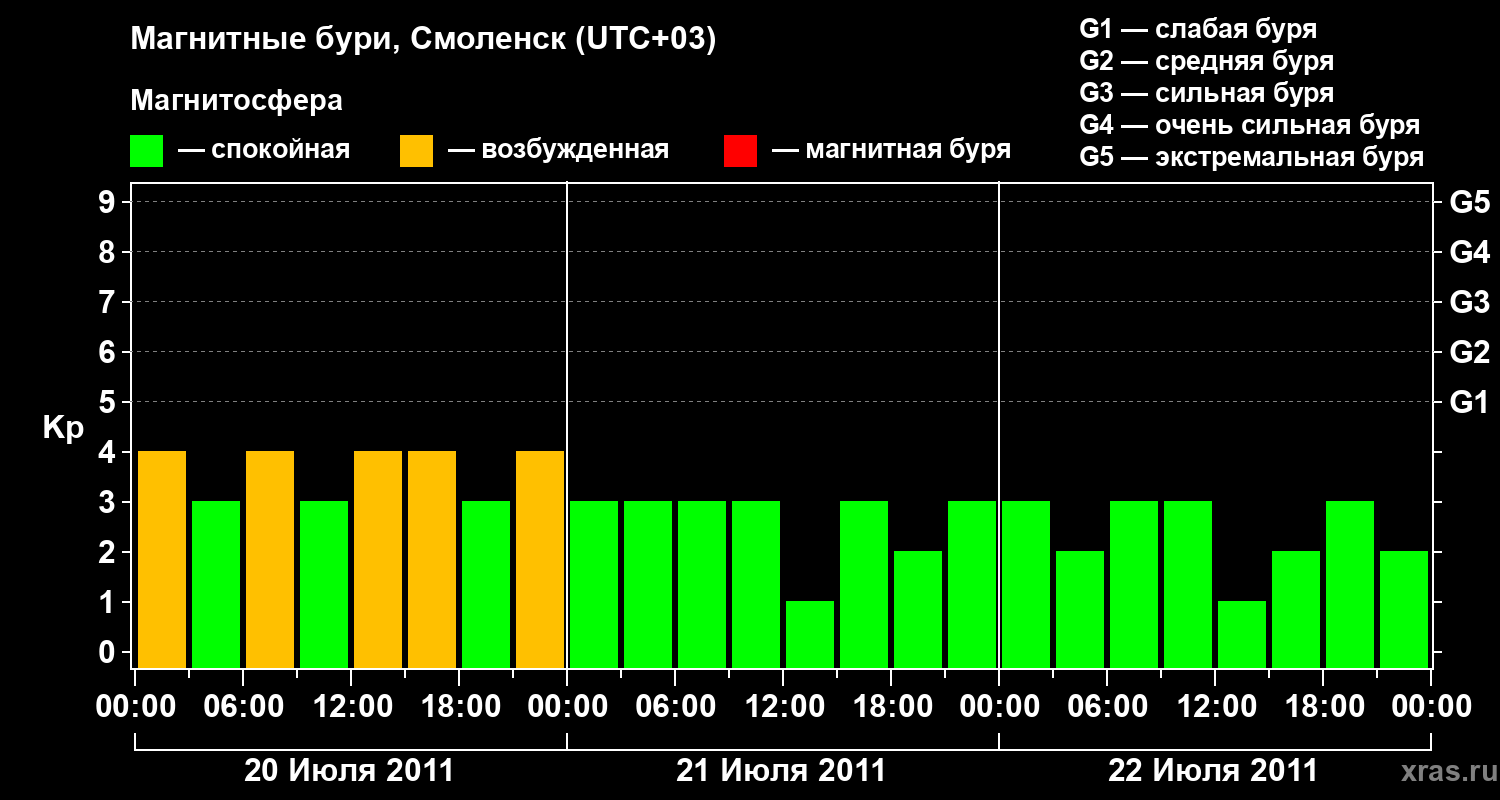
Task: Click 'G2 — средняя буря' legend line
Action: click(x=1207, y=61)
